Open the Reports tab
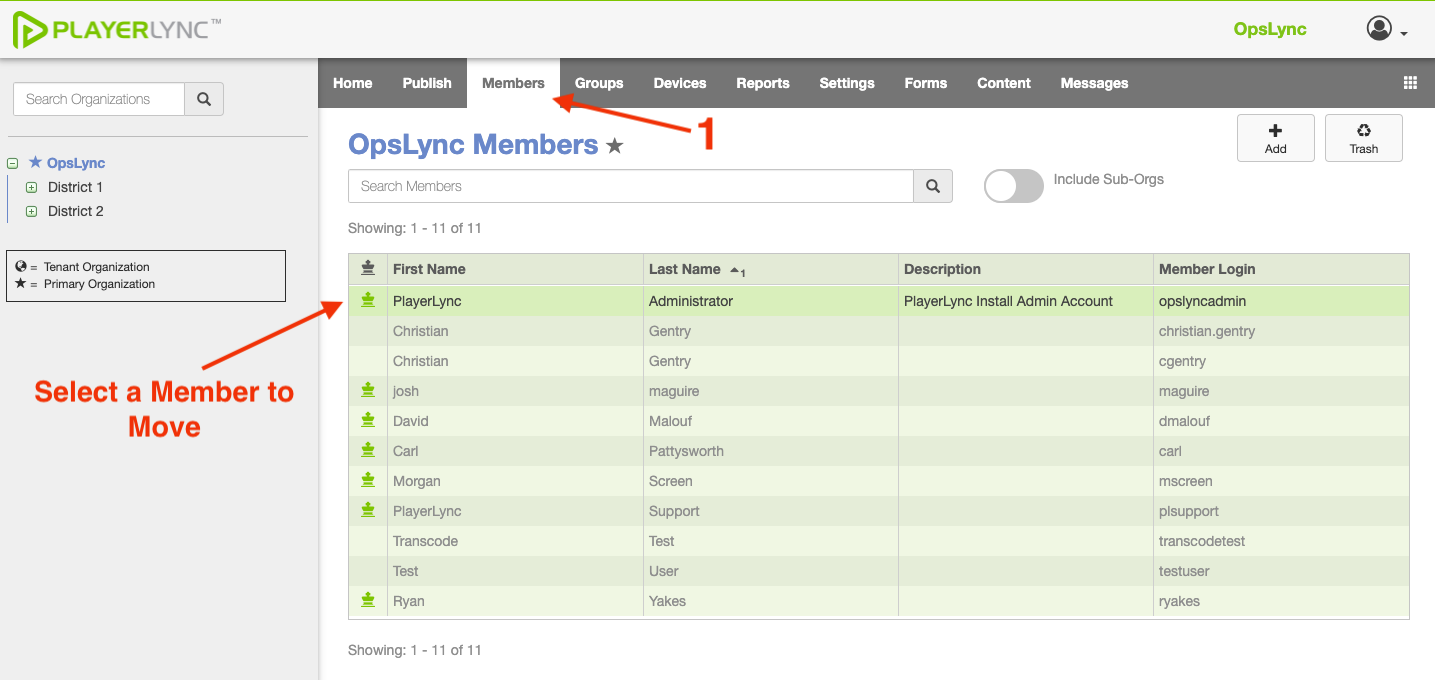Screen dimensions: 1435x680 763,83
